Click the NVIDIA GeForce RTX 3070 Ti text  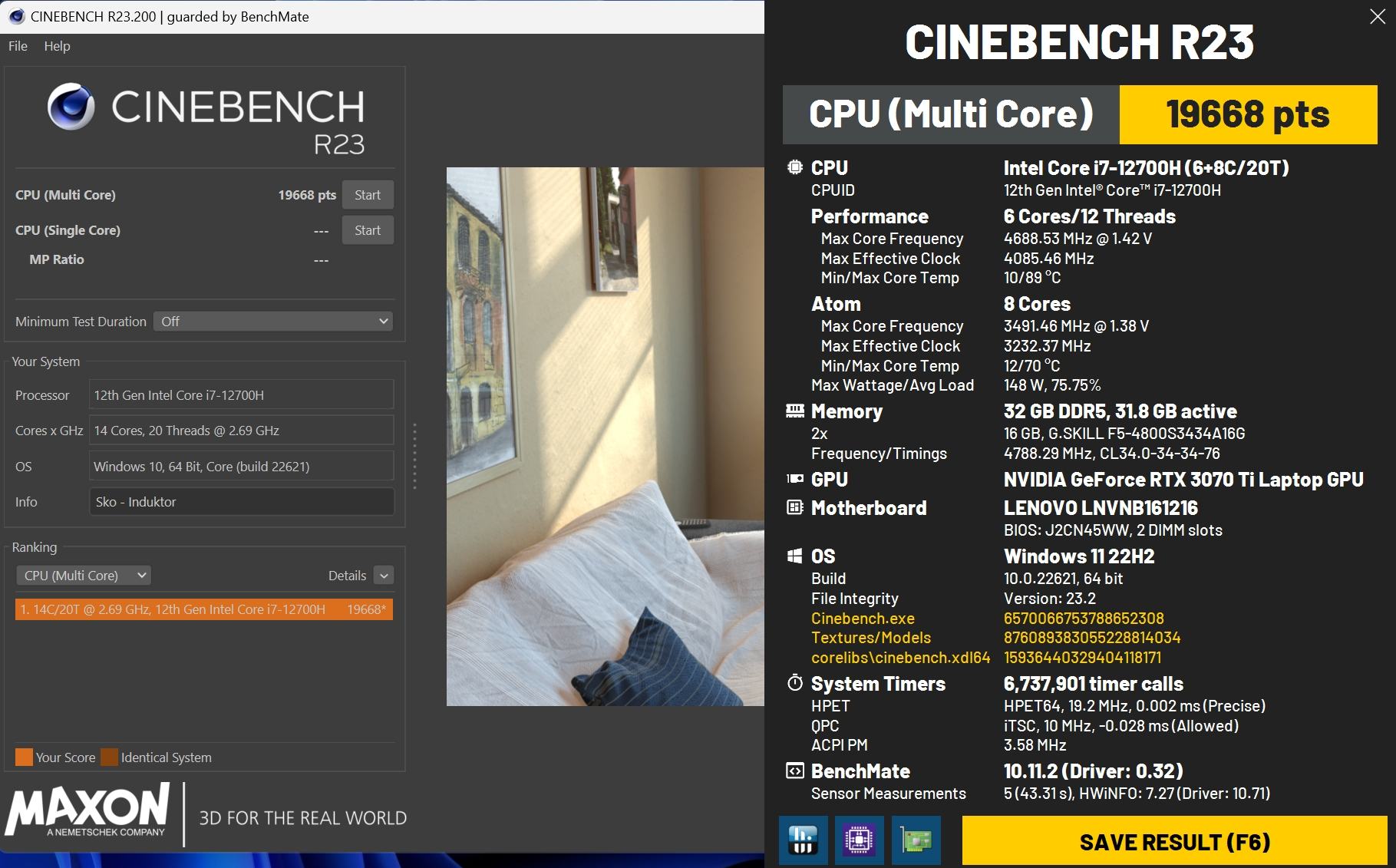click(1183, 480)
